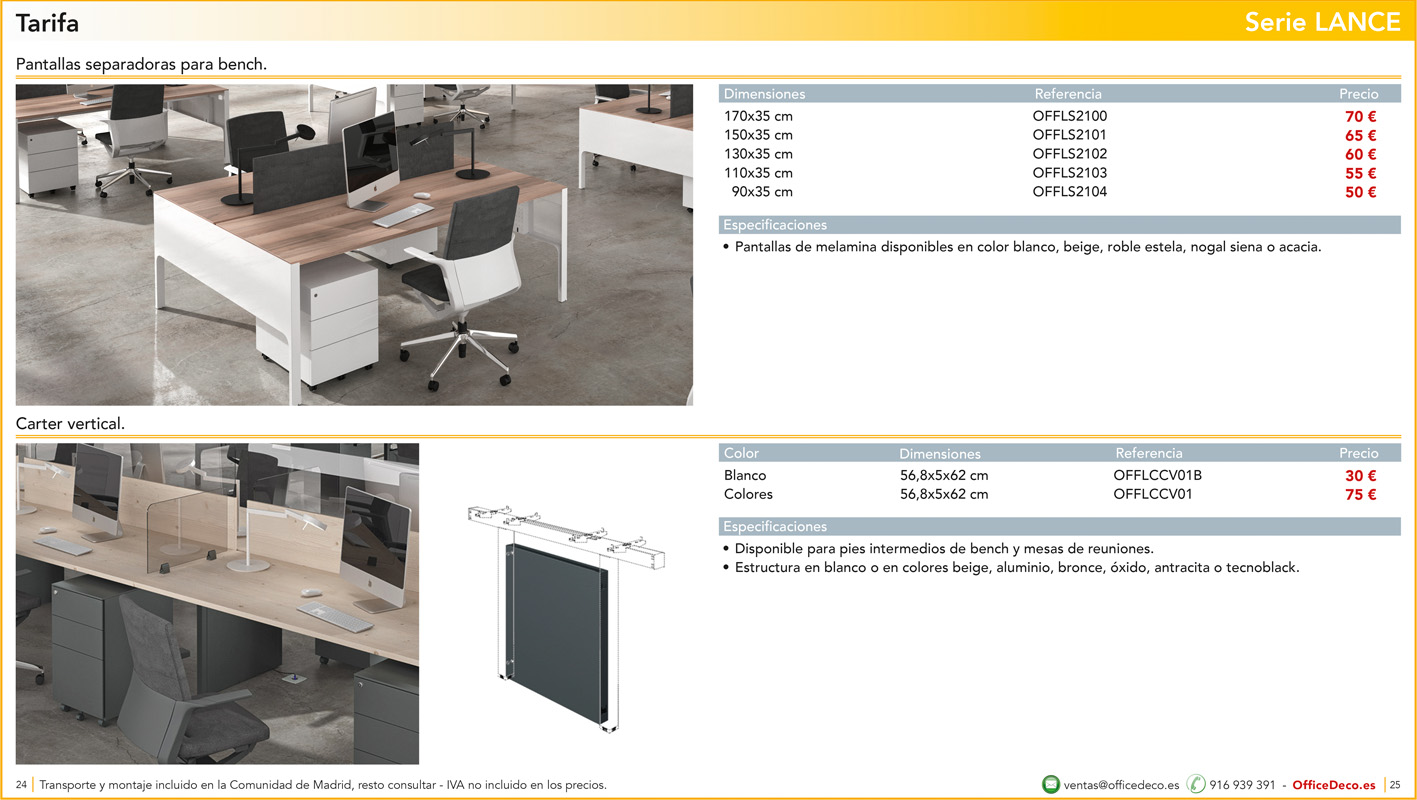
Task: Click the 90x35 cm dimension
Action: pyautogui.click(x=762, y=192)
